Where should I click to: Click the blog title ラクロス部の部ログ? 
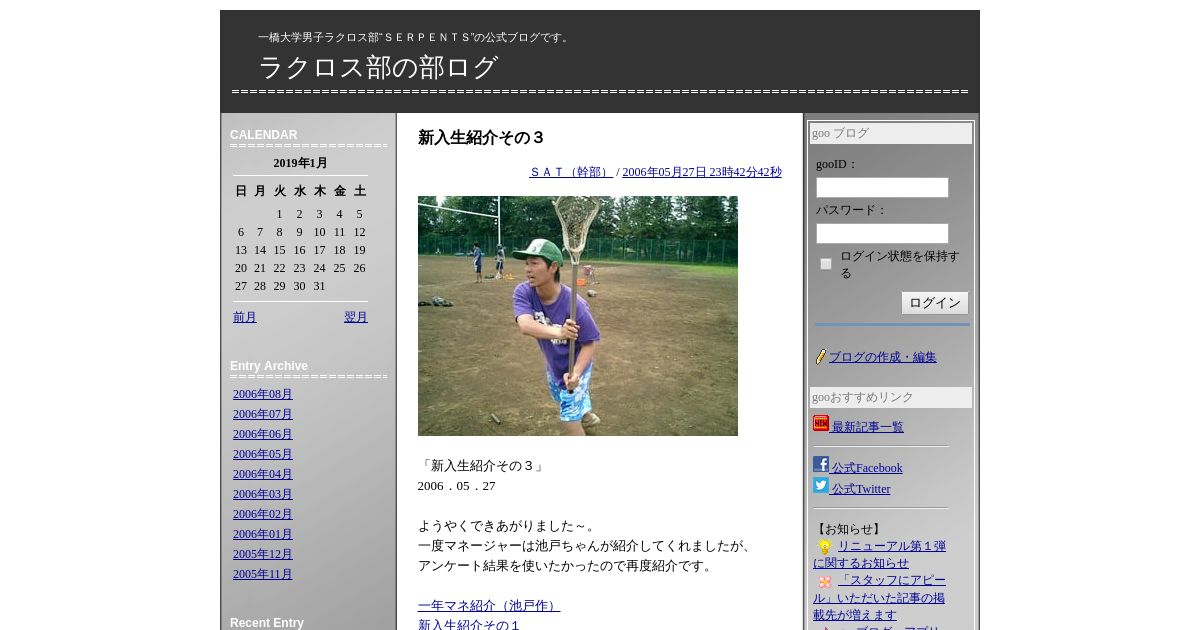click(378, 67)
